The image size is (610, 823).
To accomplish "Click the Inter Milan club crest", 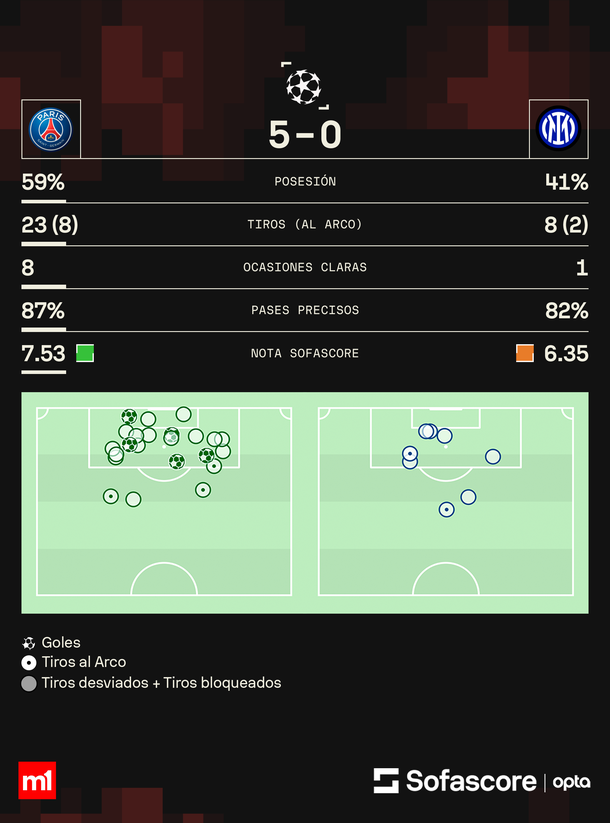I will coord(559,129).
